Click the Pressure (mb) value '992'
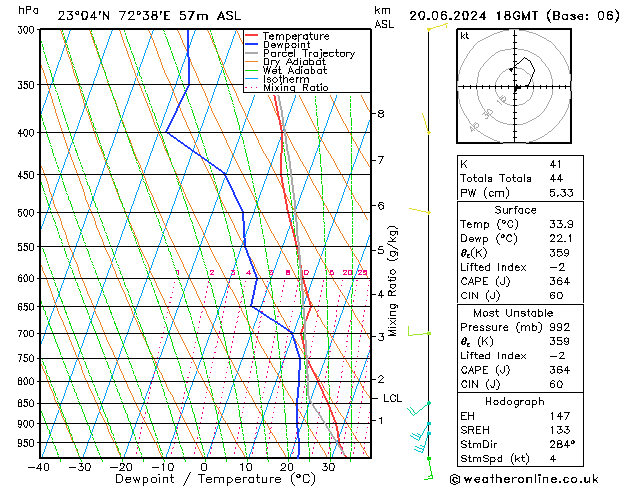This screenshot has width=629, height=486. 560,327
